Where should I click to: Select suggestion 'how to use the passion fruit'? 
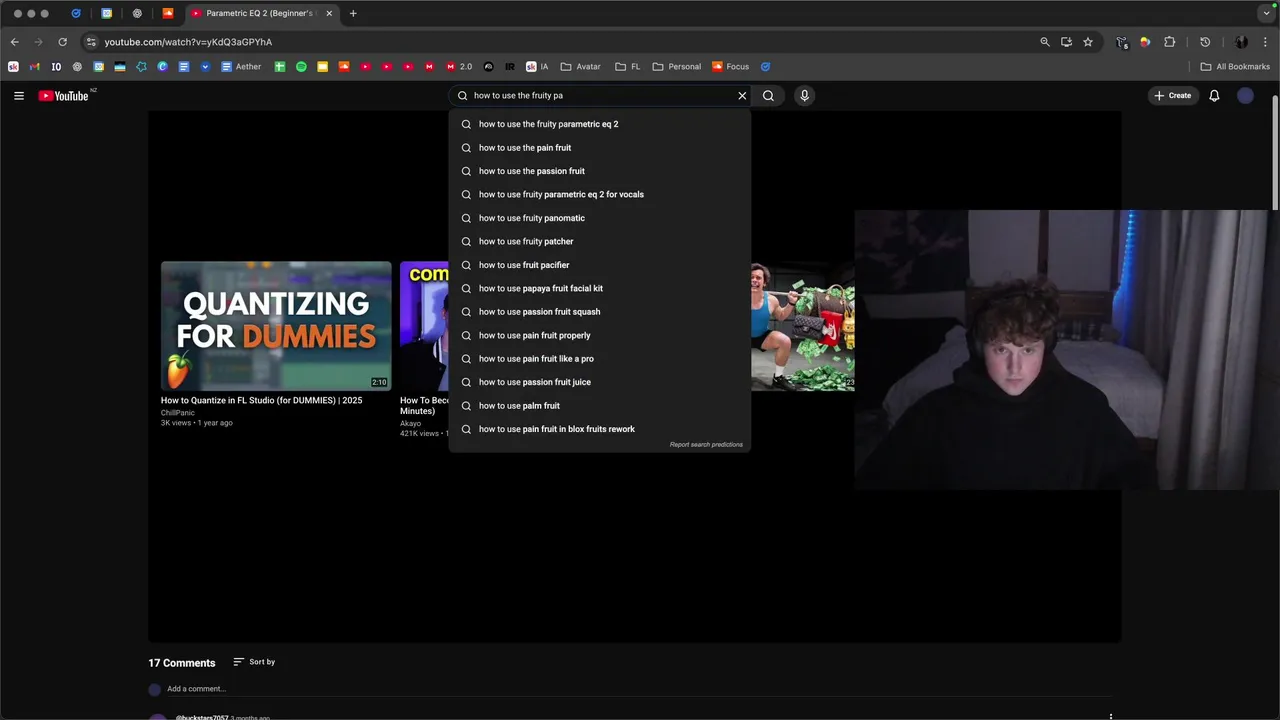pos(599,171)
